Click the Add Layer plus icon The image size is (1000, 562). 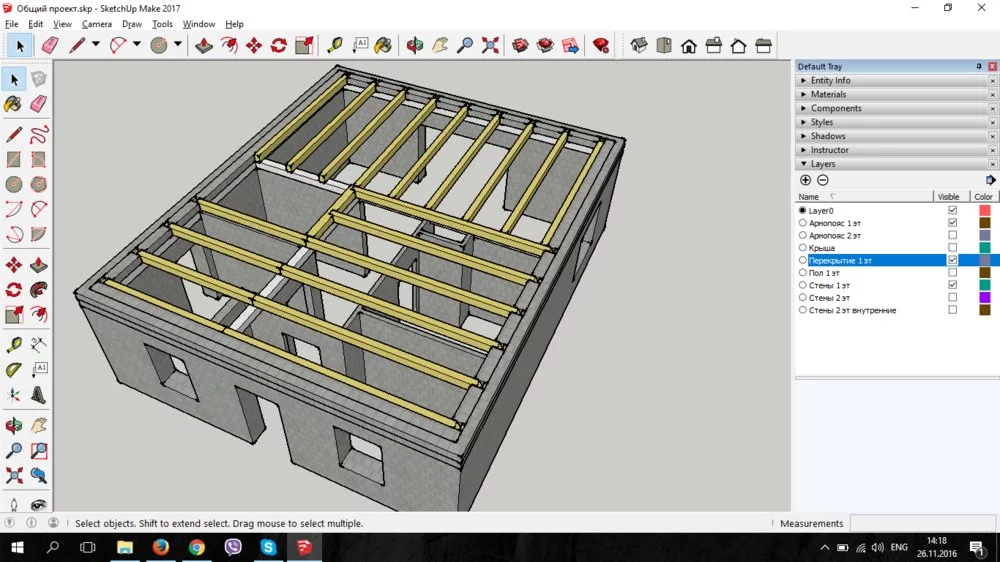click(x=806, y=180)
